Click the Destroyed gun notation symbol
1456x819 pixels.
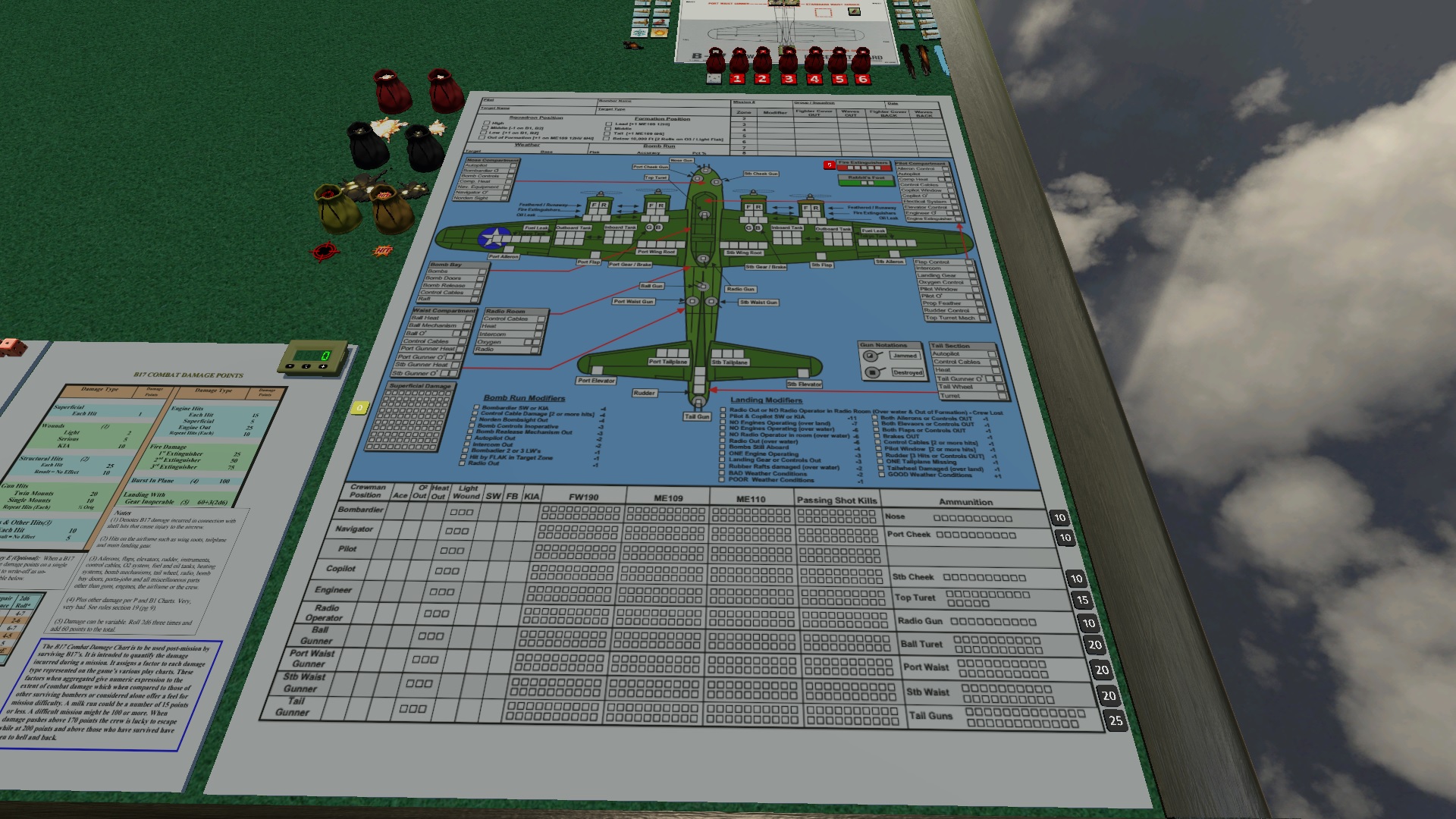coord(872,372)
